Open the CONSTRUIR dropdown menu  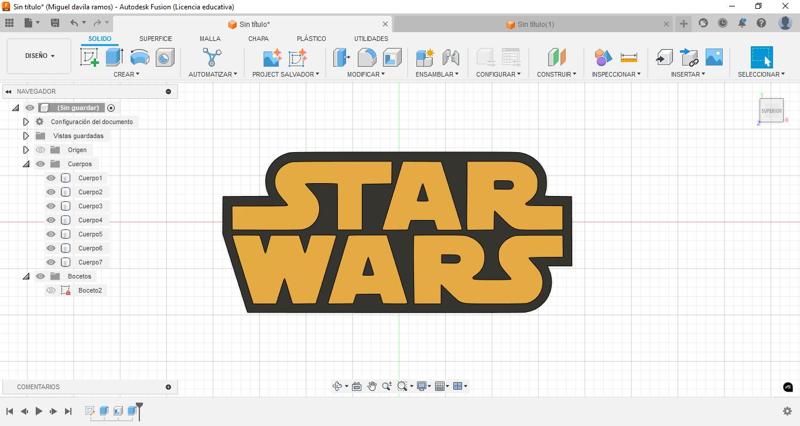point(556,74)
